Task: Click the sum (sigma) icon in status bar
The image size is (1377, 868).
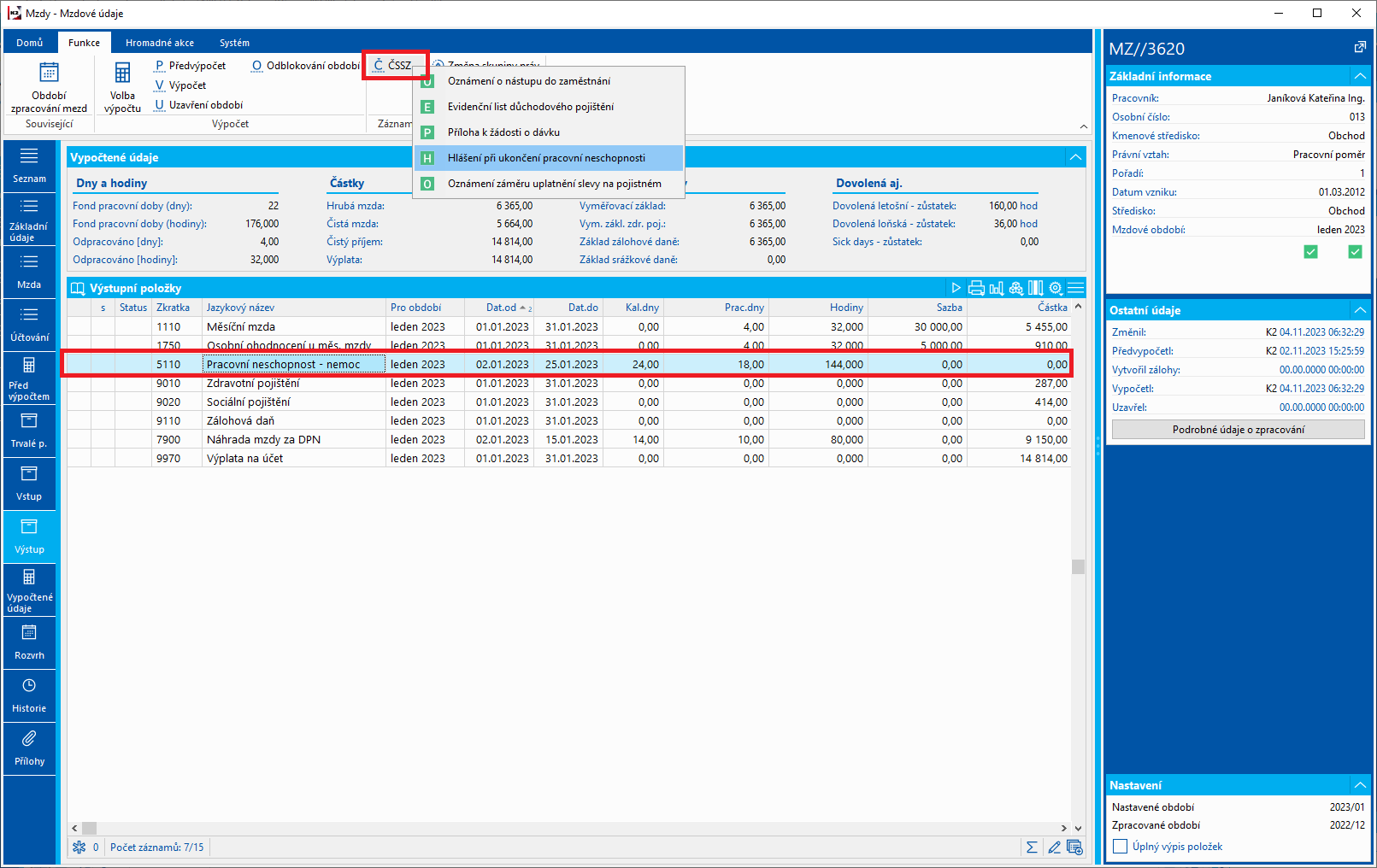Action: tap(1032, 847)
